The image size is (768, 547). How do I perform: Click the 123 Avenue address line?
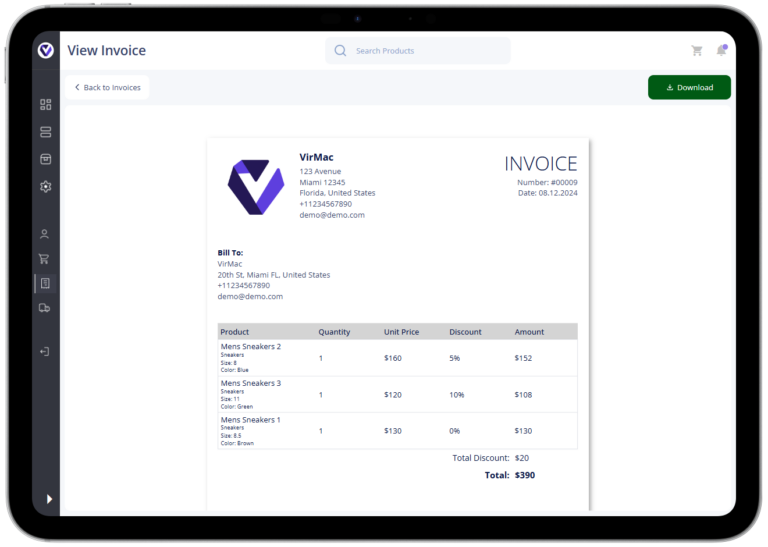click(320, 171)
